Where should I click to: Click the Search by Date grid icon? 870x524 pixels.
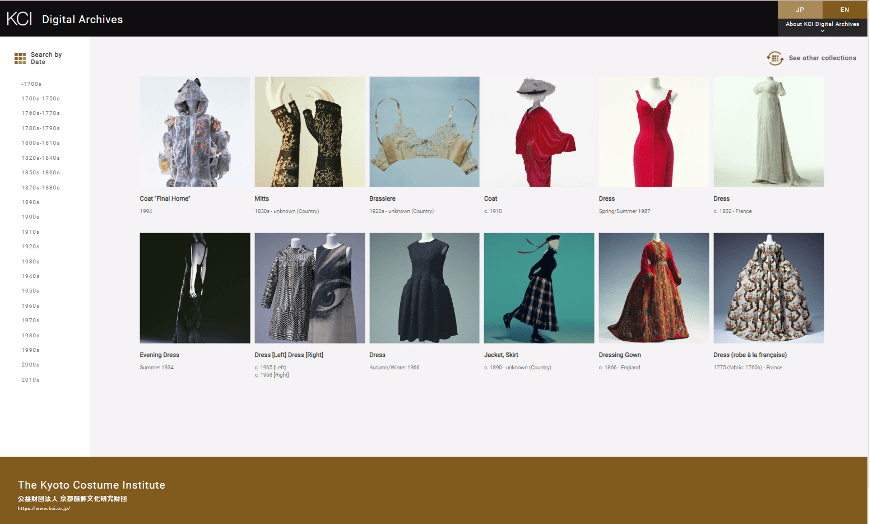20,58
